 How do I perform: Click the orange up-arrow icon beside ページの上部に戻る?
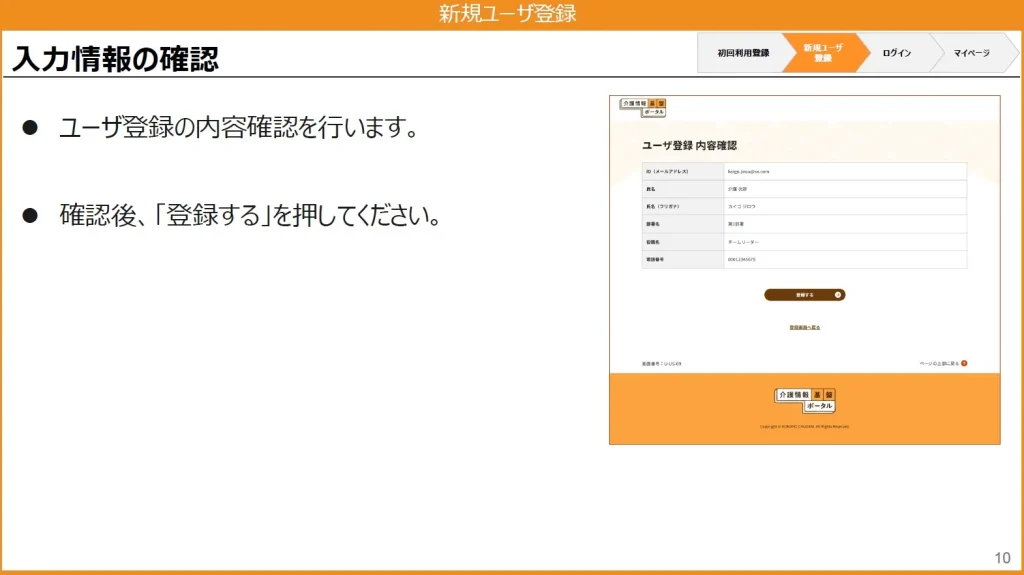pyautogui.click(x=964, y=364)
